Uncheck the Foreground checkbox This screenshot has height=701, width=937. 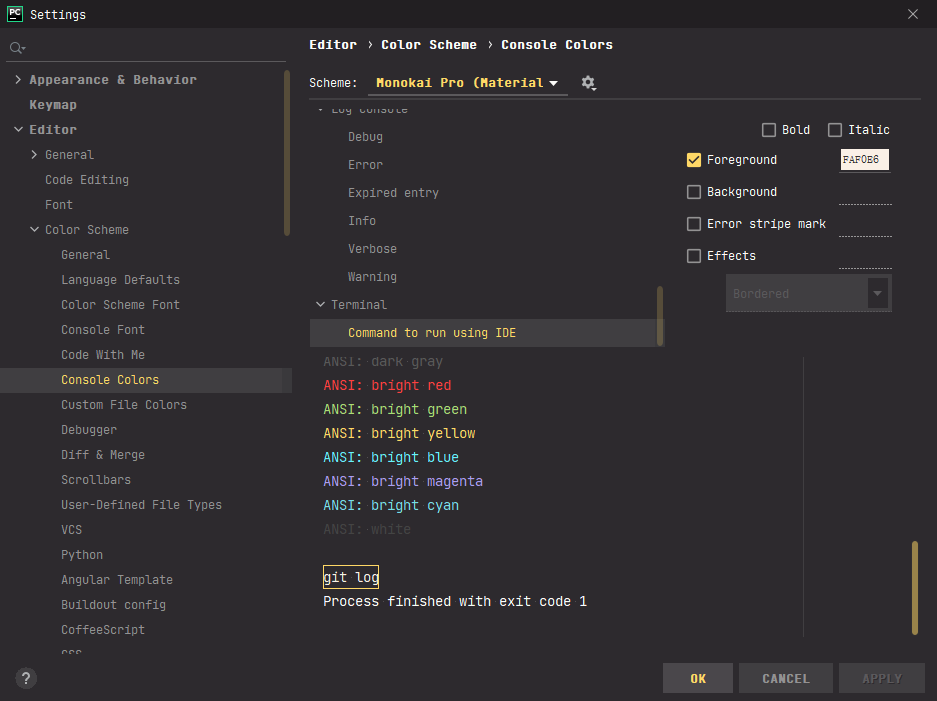click(x=694, y=160)
